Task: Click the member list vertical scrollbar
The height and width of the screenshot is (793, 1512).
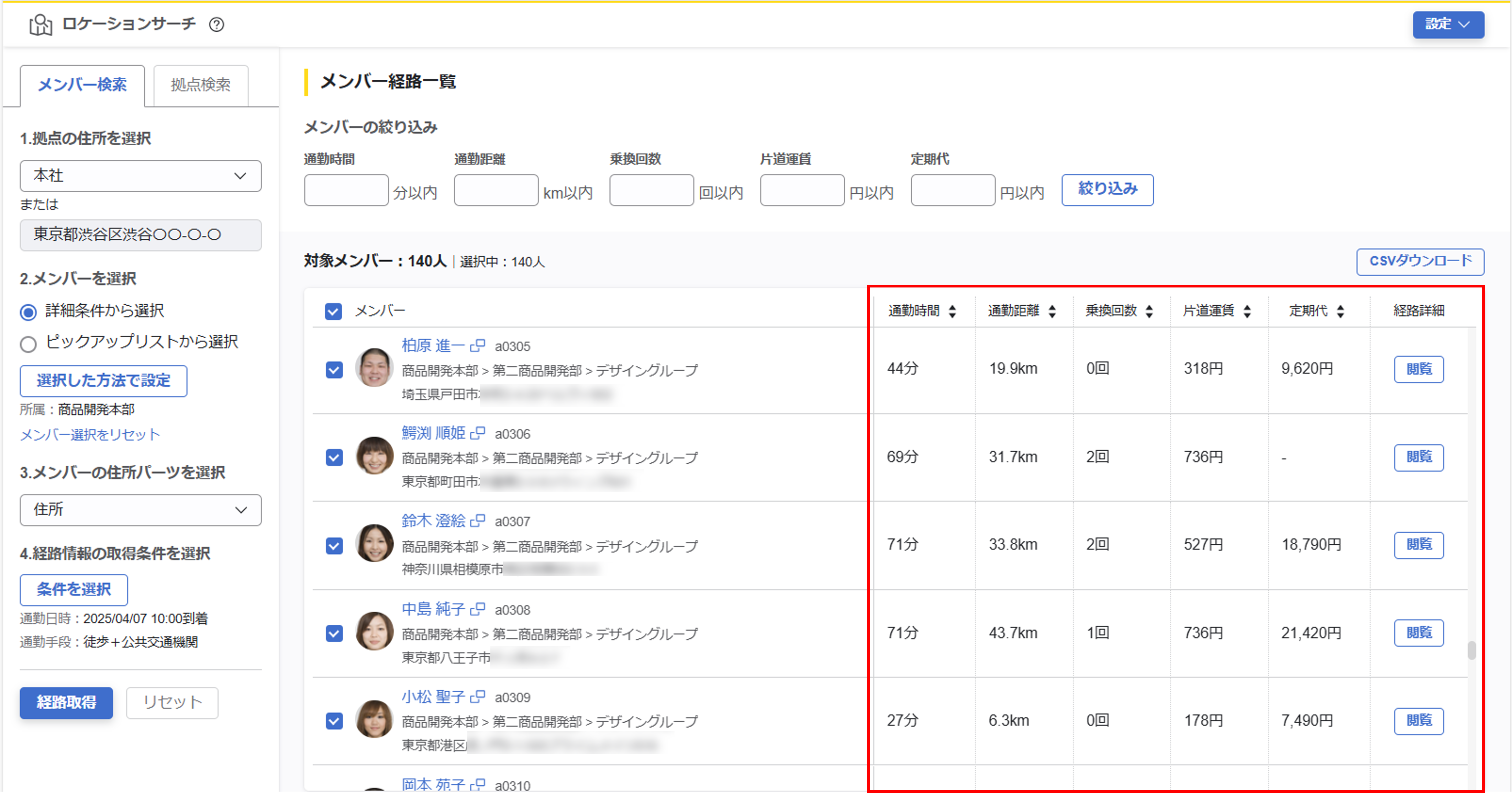Action: tap(1471, 650)
